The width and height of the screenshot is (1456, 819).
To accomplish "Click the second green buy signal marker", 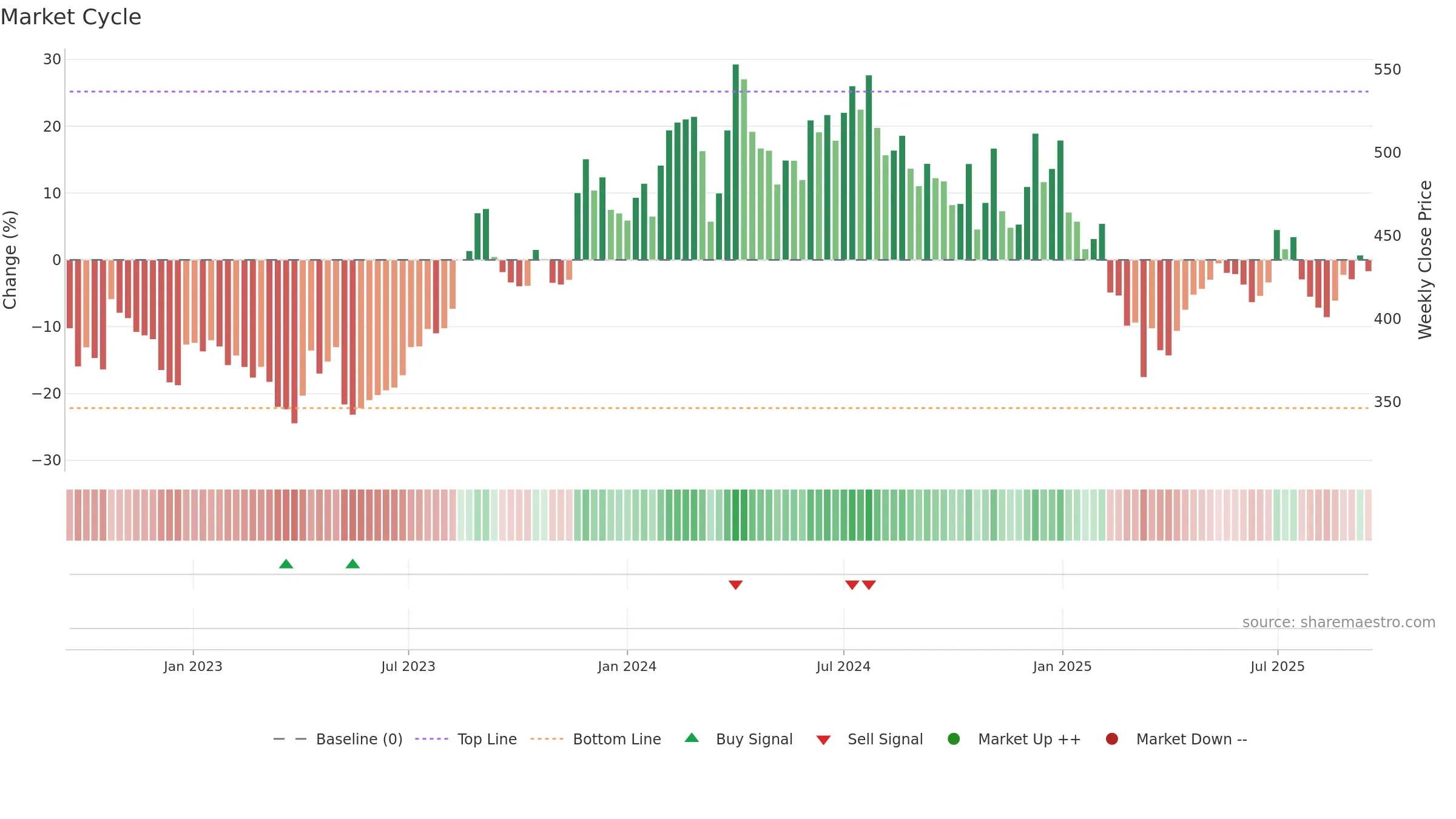I will tap(352, 564).
